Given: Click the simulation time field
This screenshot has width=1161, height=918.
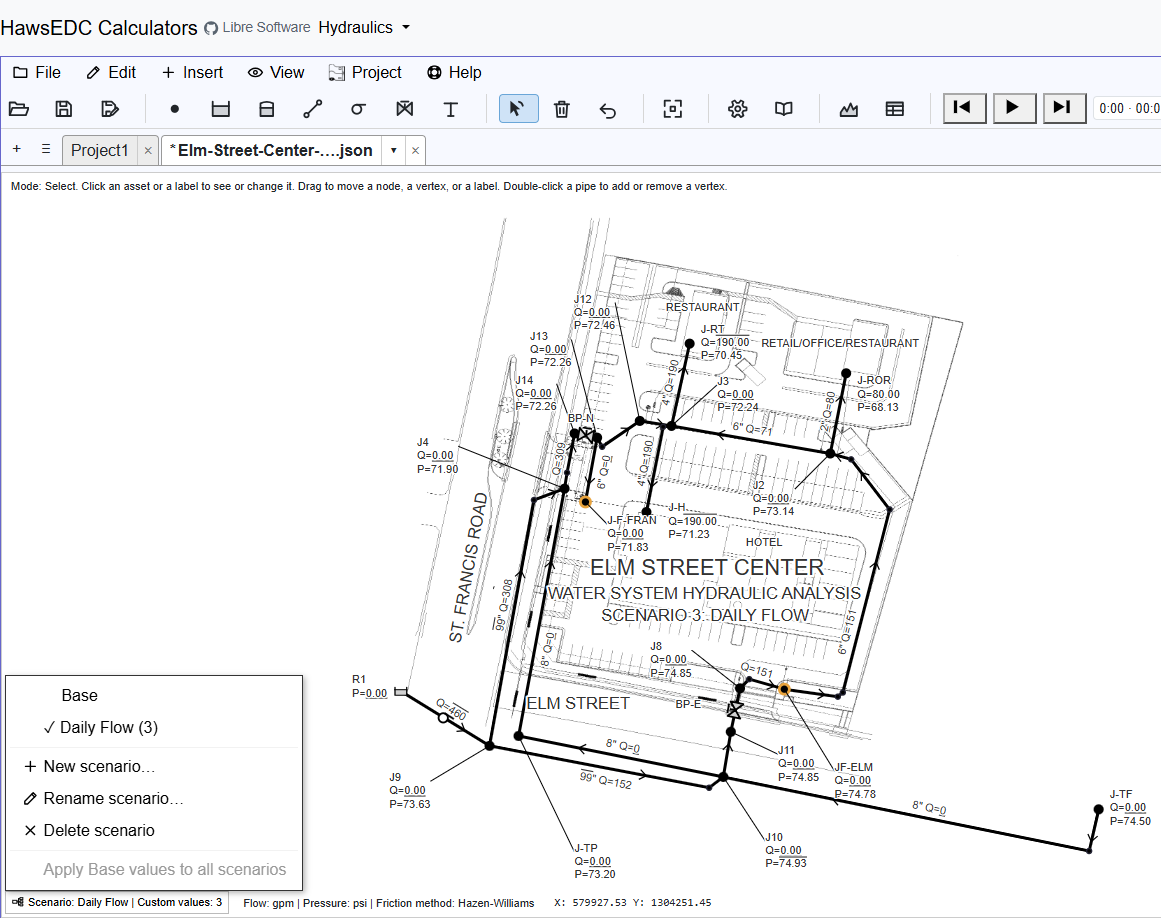Looking at the screenshot, I should coord(1127,109).
